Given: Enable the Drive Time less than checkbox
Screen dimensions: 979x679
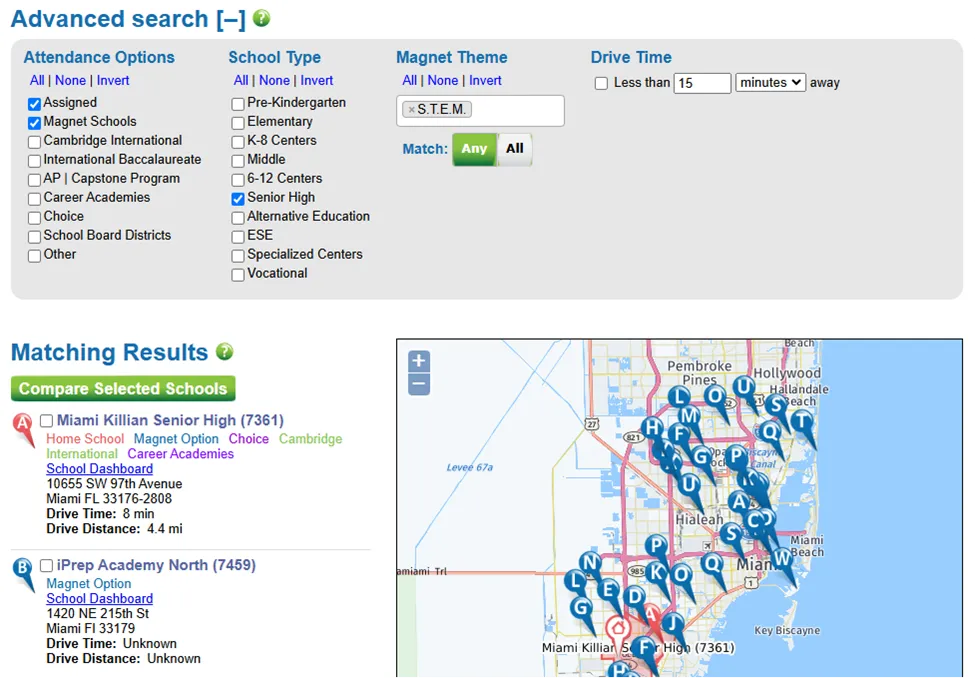Looking at the screenshot, I should (601, 83).
